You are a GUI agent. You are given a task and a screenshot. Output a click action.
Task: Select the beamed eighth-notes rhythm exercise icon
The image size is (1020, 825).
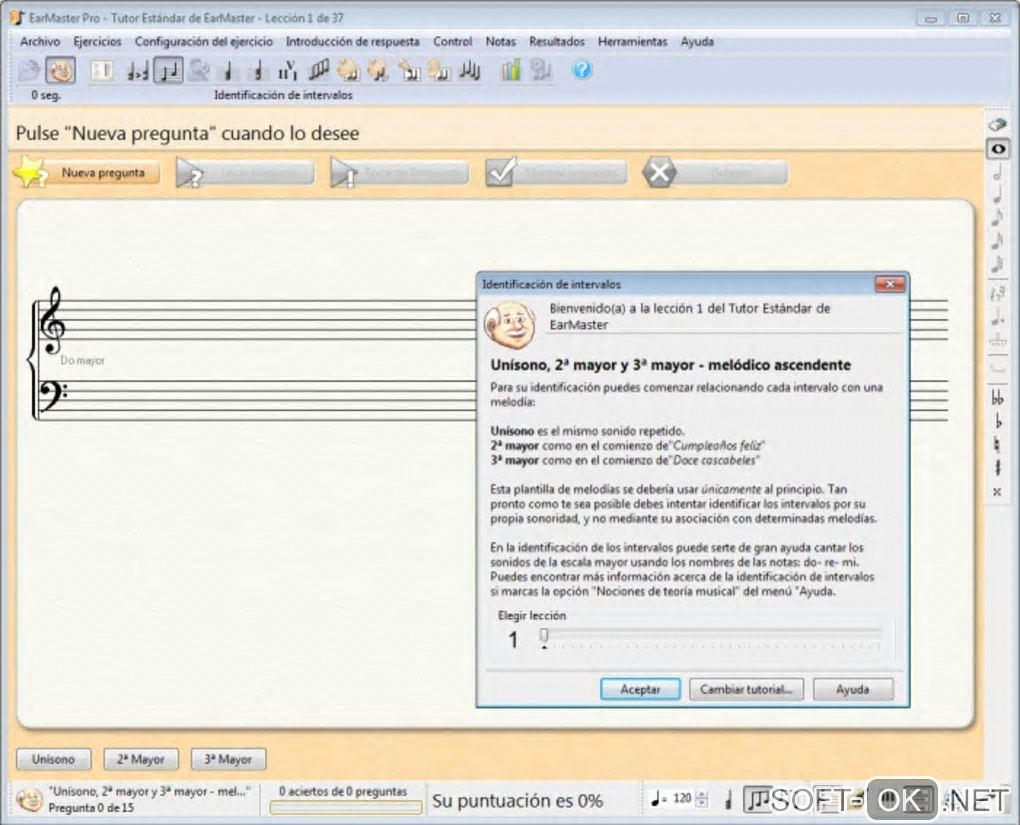click(x=318, y=70)
